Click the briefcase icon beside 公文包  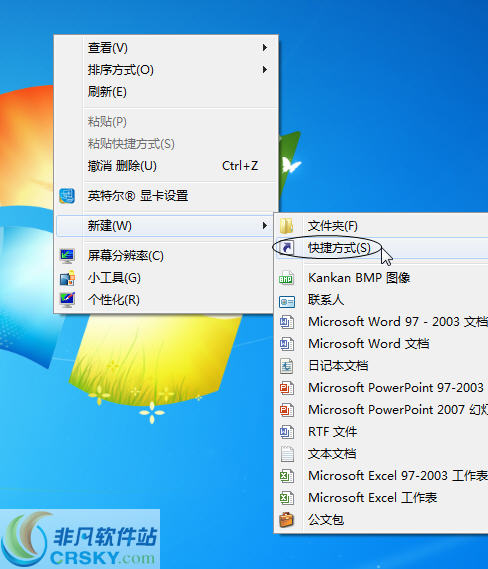tap(286, 520)
